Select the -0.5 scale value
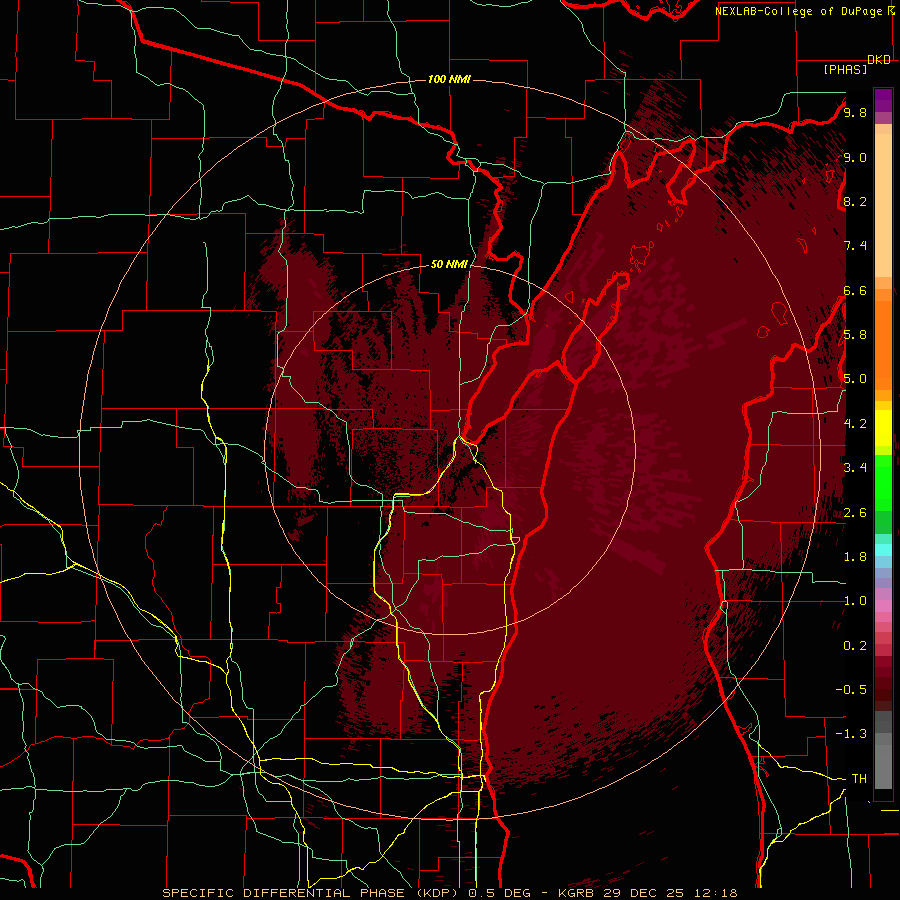 tap(851, 690)
